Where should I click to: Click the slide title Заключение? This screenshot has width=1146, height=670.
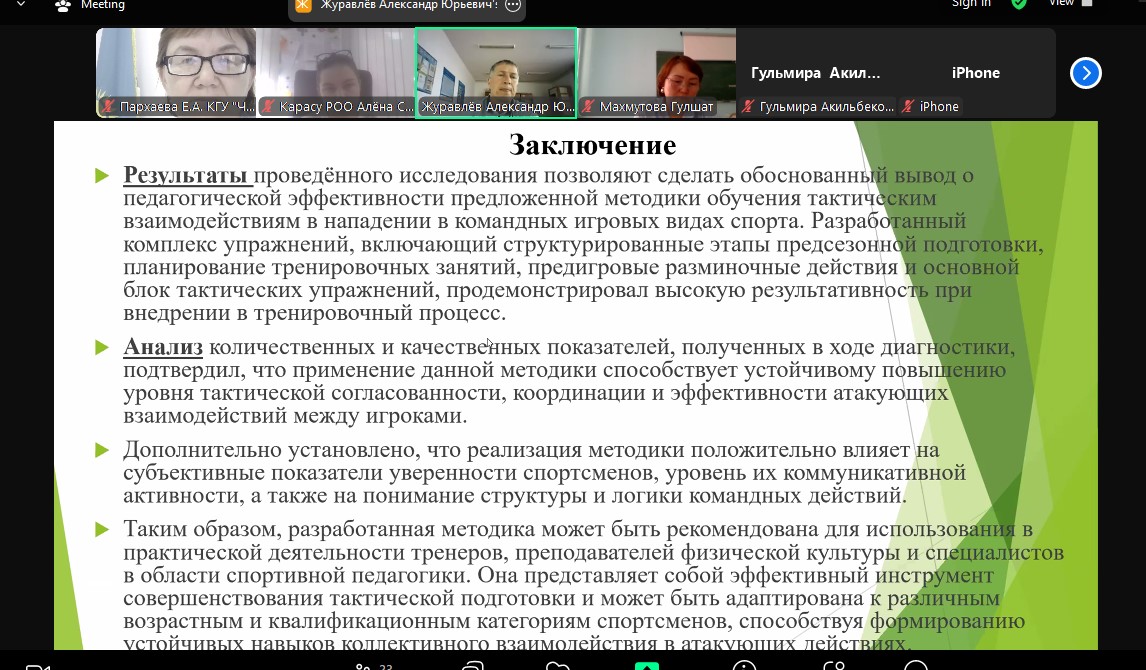click(592, 145)
